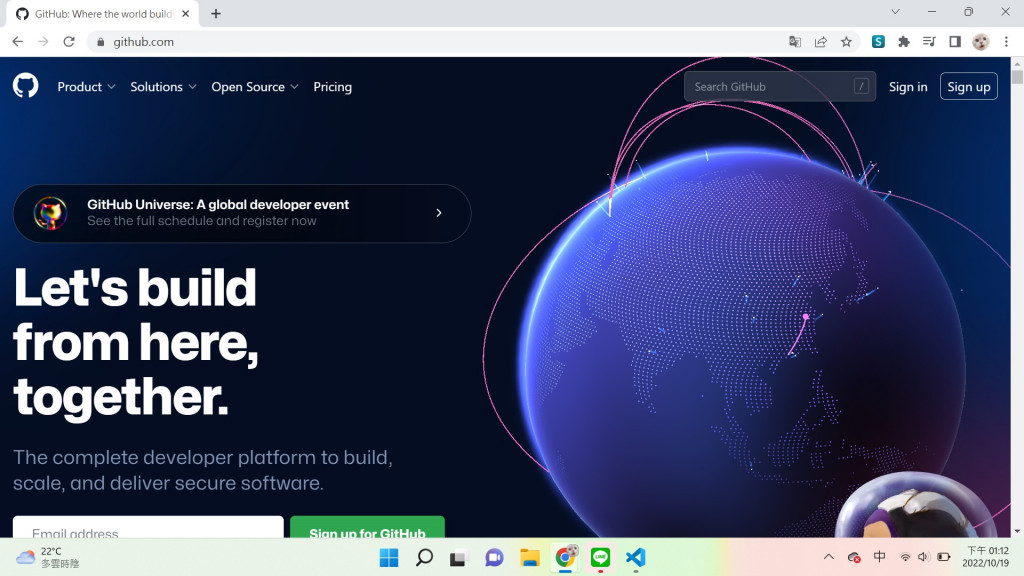Click the GitHub Universe banner arrow
The width and height of the screenshot is (1024, 576).
[x=439, y=213]
